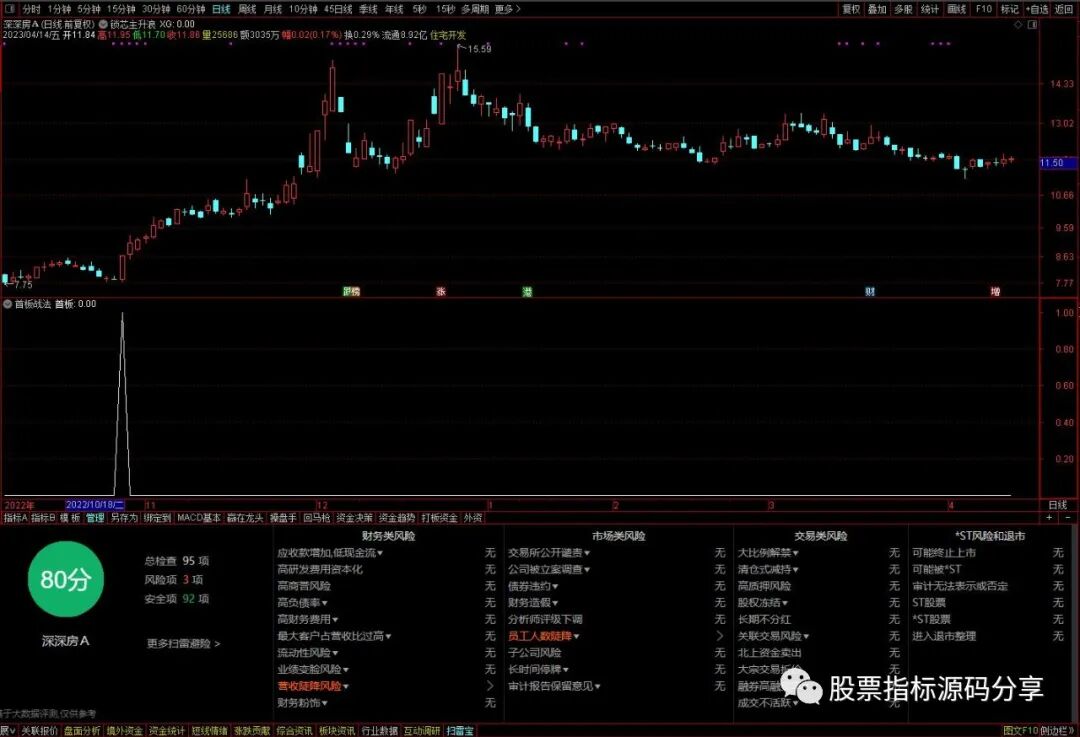Image resolution: width=1080 pixels, height=737 pixels.
Task: Expand the 财务粉饰 item
Action: tap(302, 703)
